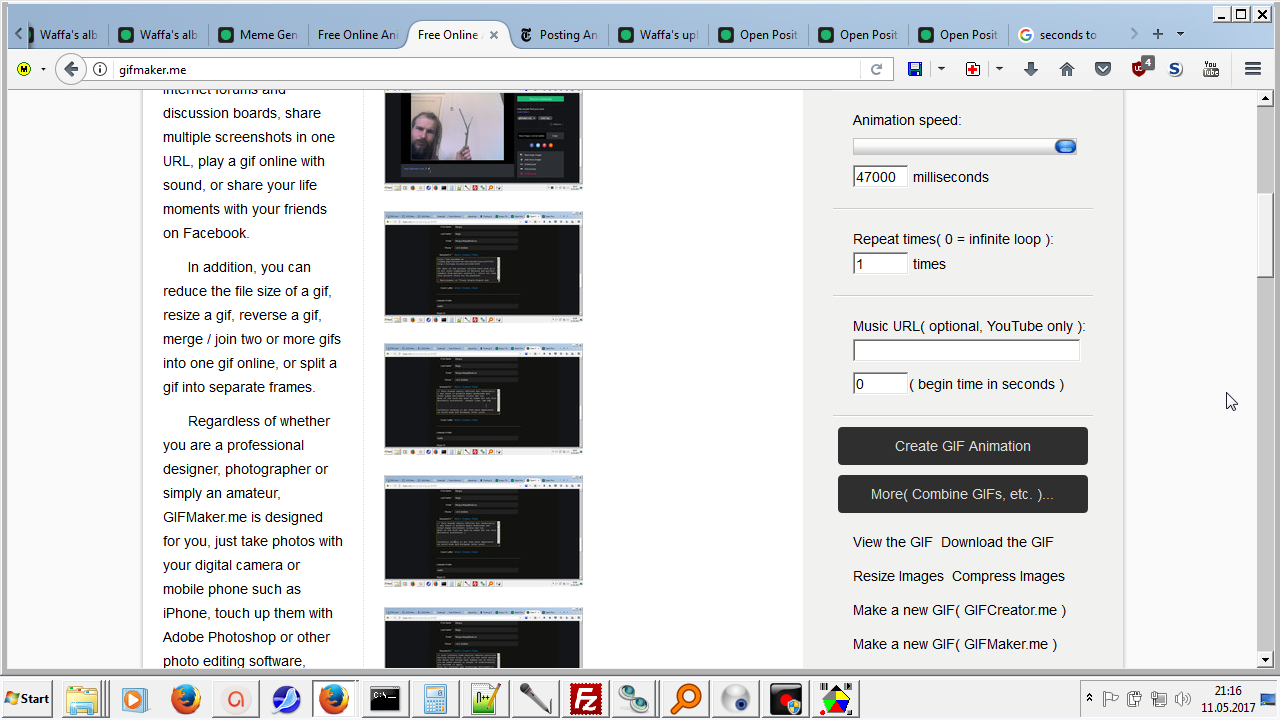The height and width of the screenshot is (720, 1280).
Task: Select the webcam man frame thumbnail
Action: pyautogui.click(x=483, y=139)
